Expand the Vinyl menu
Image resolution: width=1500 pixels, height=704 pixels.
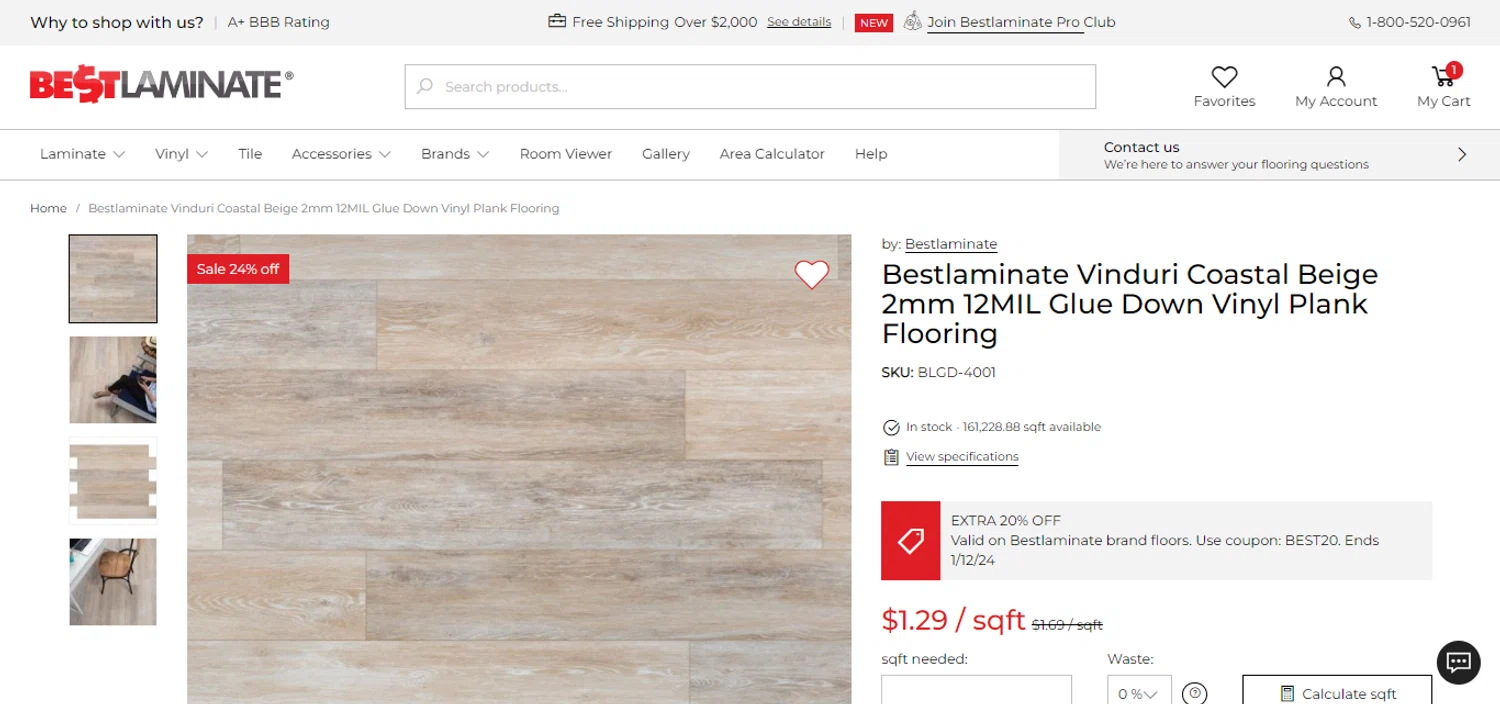pos(181,154)
